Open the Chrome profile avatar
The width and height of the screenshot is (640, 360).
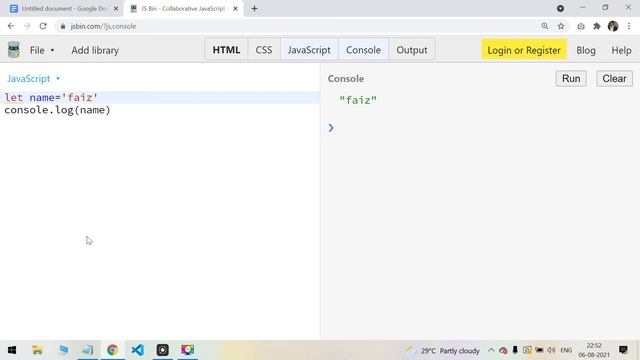613,26
